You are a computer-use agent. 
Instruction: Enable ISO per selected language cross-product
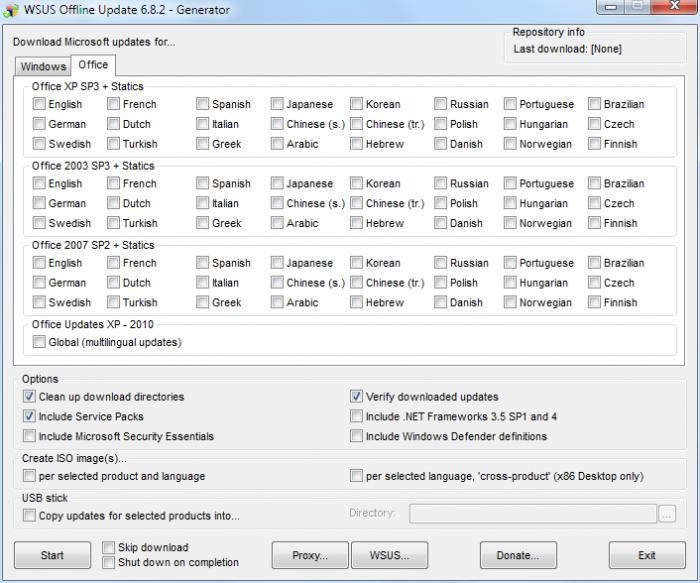tap(357, 476)
